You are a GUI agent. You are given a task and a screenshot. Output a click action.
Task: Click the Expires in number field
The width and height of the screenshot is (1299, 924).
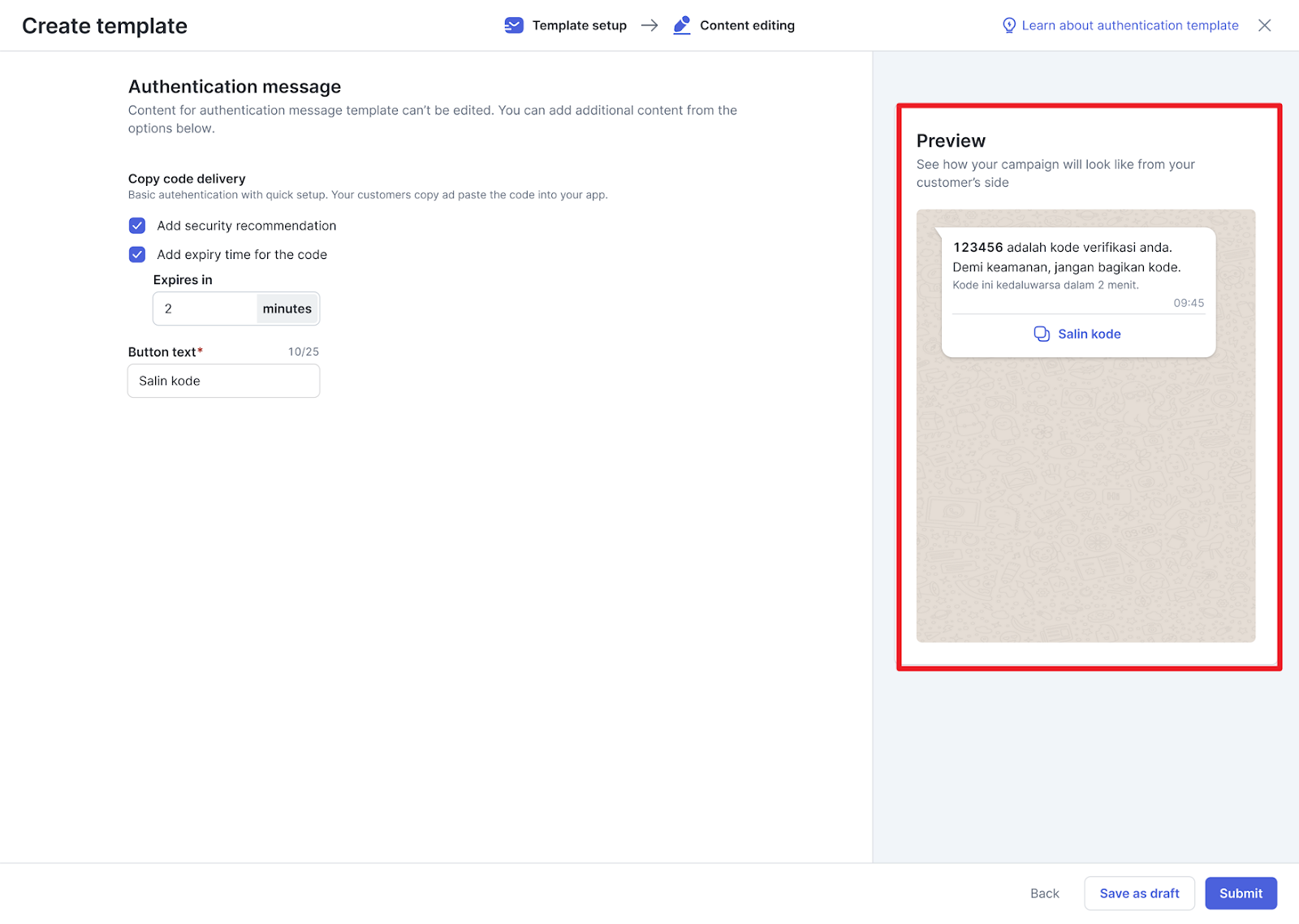pyautogui.click(x=205, y=309)
